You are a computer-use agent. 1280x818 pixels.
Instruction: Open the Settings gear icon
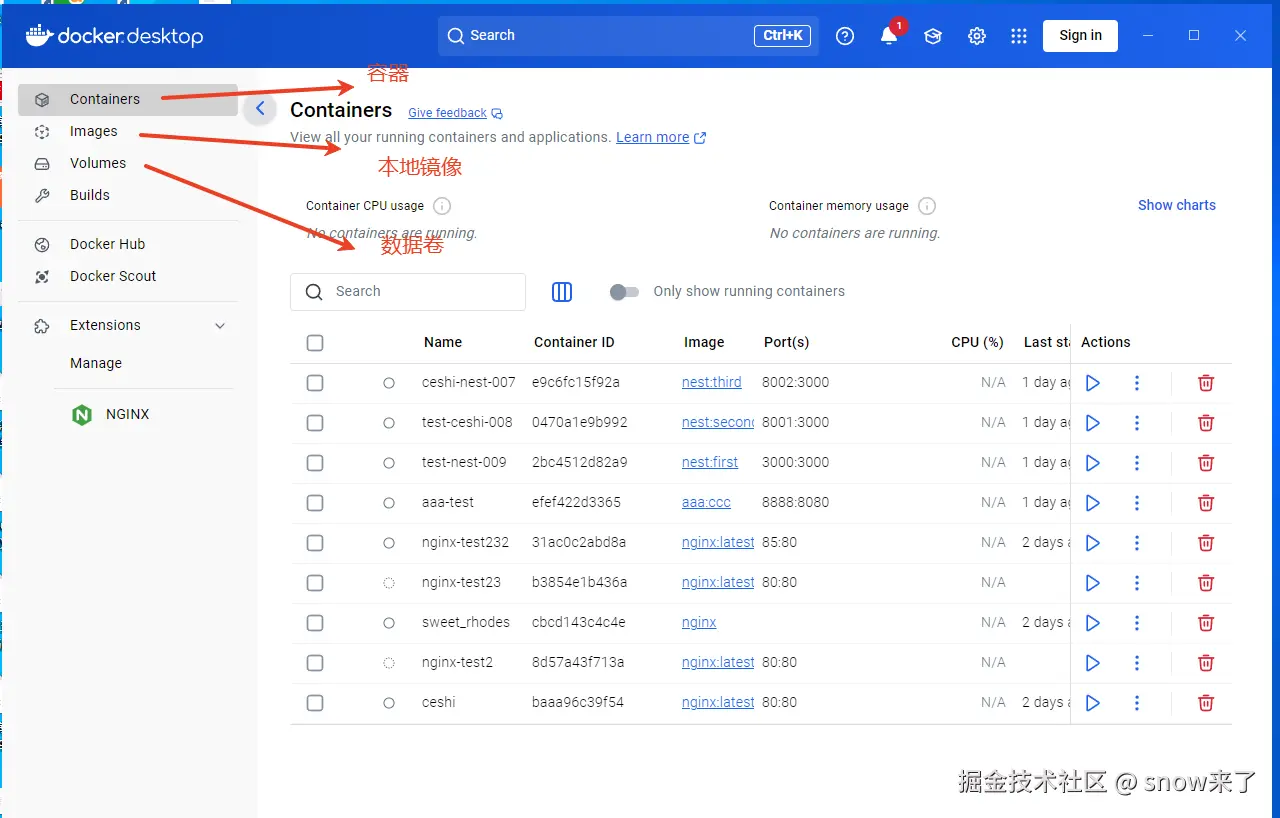point(977,36)
